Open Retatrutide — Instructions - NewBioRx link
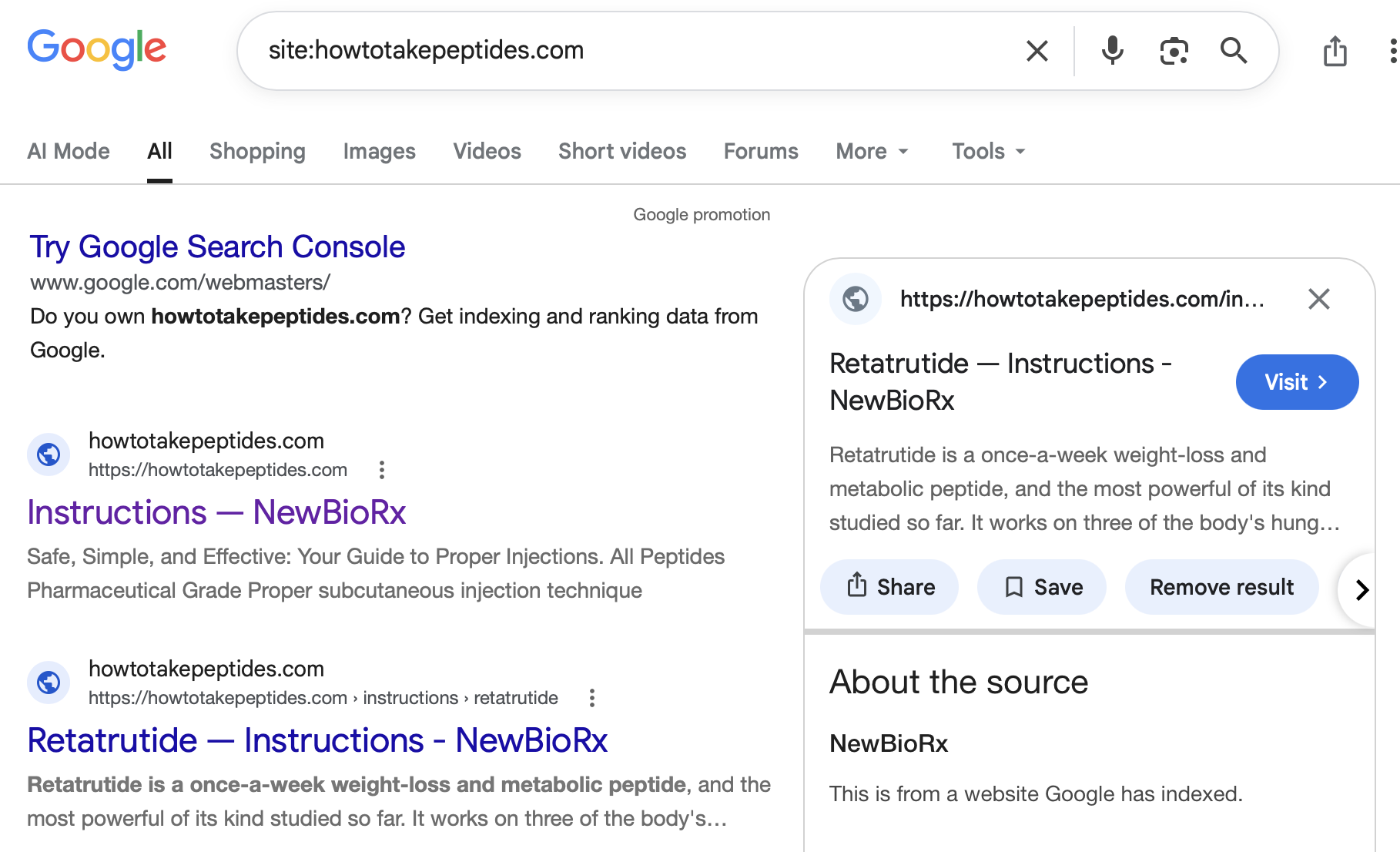Viewport: 1400px width, 852px height. click(x=317, y=740)
